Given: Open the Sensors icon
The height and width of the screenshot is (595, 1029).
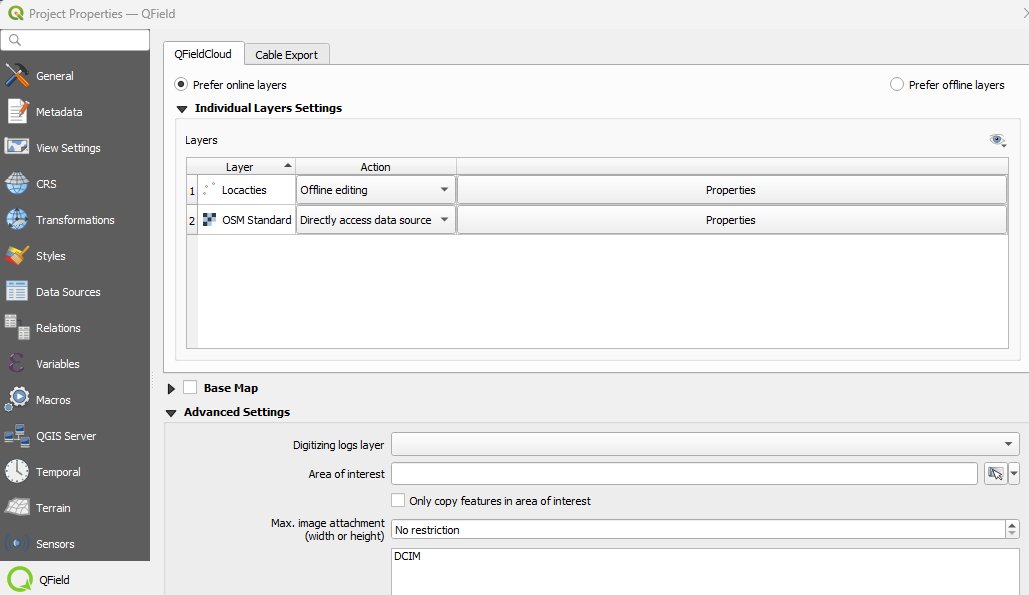Looking at the screenshot, I should point(17,544).
